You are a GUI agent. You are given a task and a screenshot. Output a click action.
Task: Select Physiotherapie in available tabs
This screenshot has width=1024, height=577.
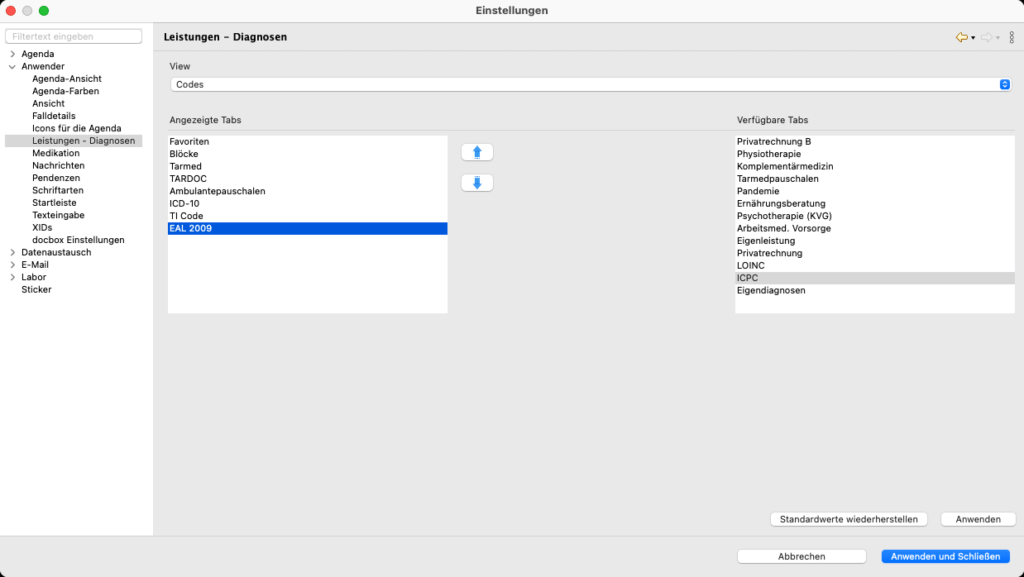[769, 154]
